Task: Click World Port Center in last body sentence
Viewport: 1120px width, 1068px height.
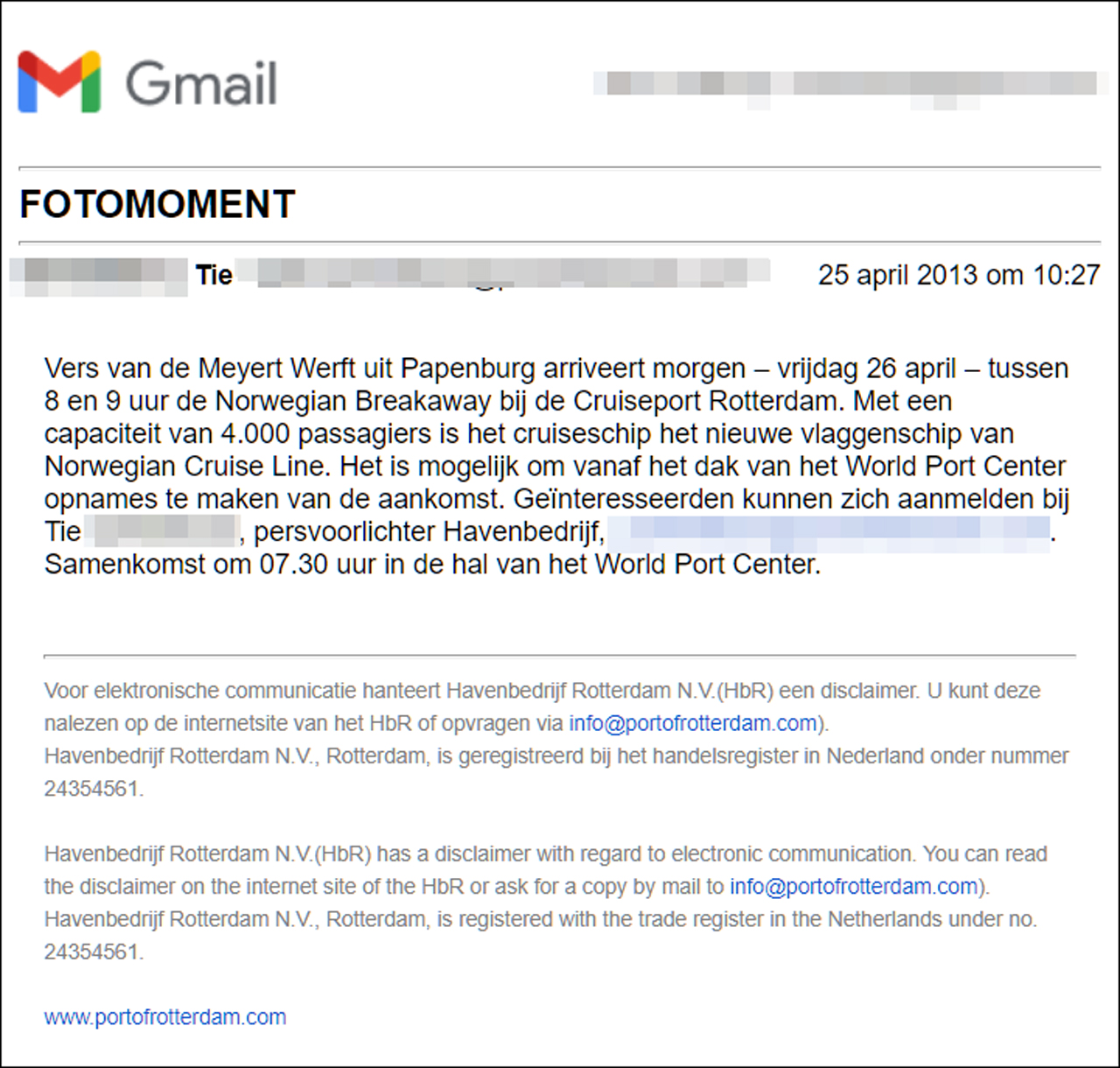Action: [707, 565]
